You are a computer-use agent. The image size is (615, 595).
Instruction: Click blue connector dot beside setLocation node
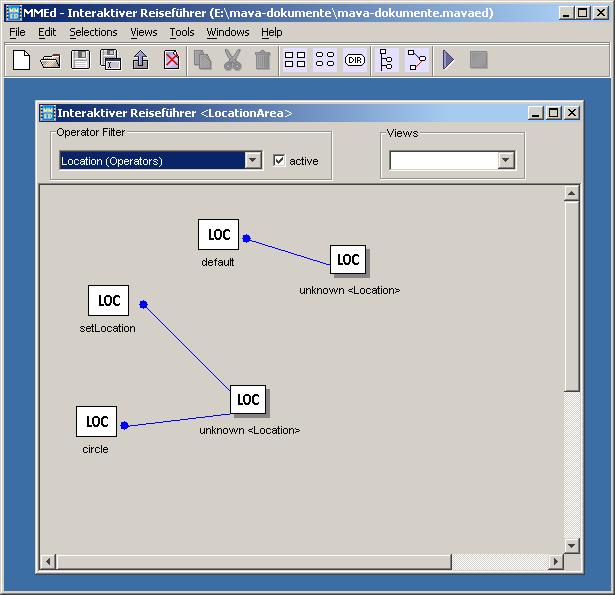144,304
